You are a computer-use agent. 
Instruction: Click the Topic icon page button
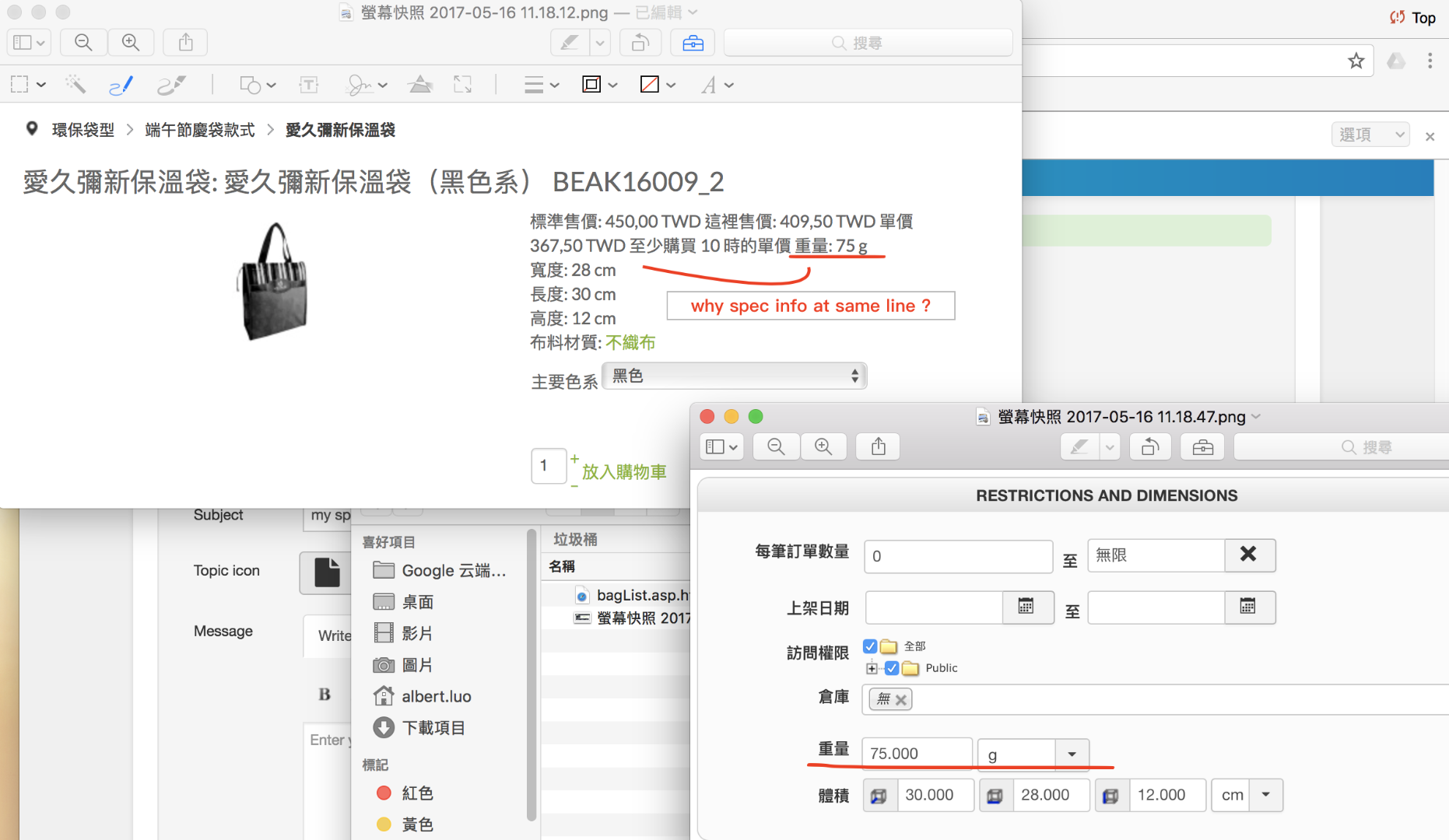[326, 572]
